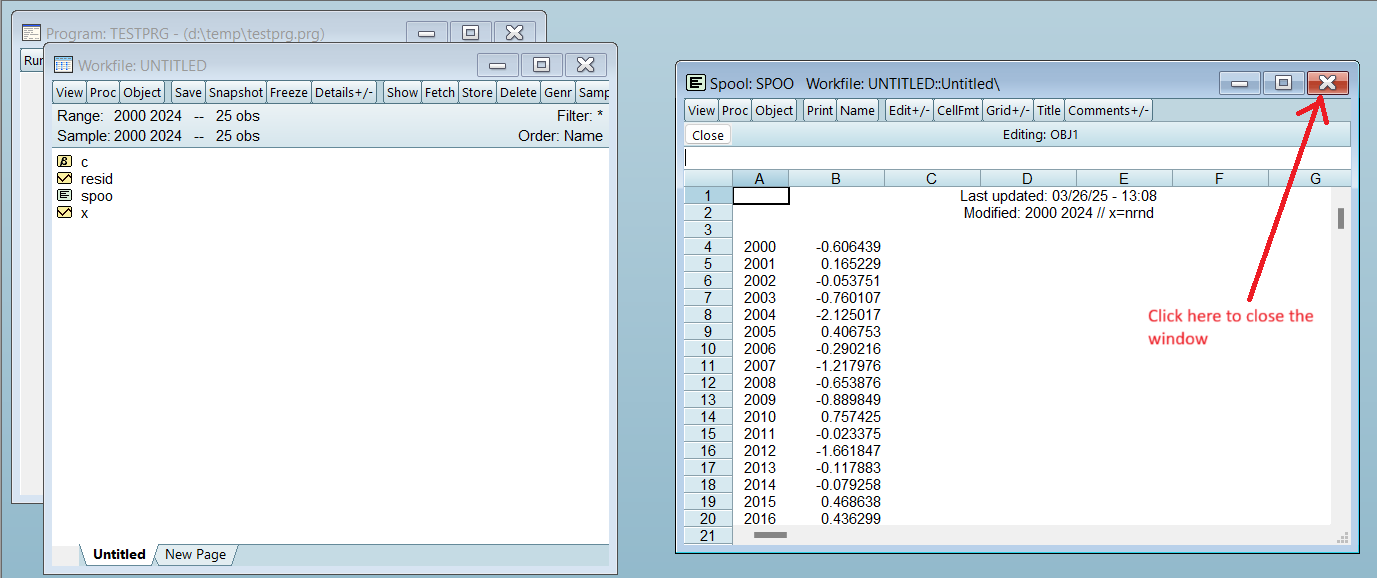Image resolution: width=1377 pixels, height=578 pixels.
Task: Toggle Edit+/- mode in the spool window
Action: point(908,110)
